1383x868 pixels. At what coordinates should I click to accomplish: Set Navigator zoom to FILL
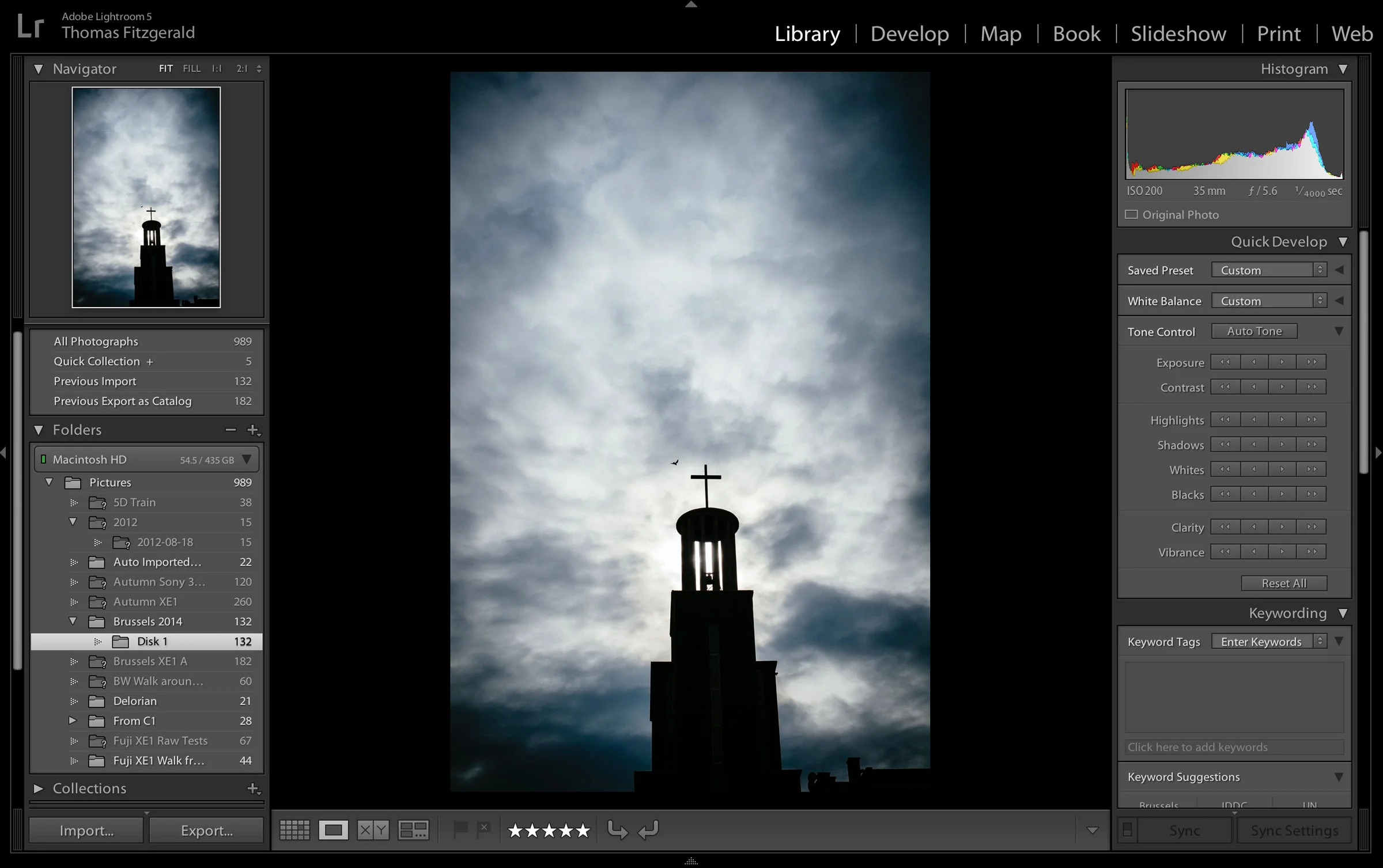191,69
